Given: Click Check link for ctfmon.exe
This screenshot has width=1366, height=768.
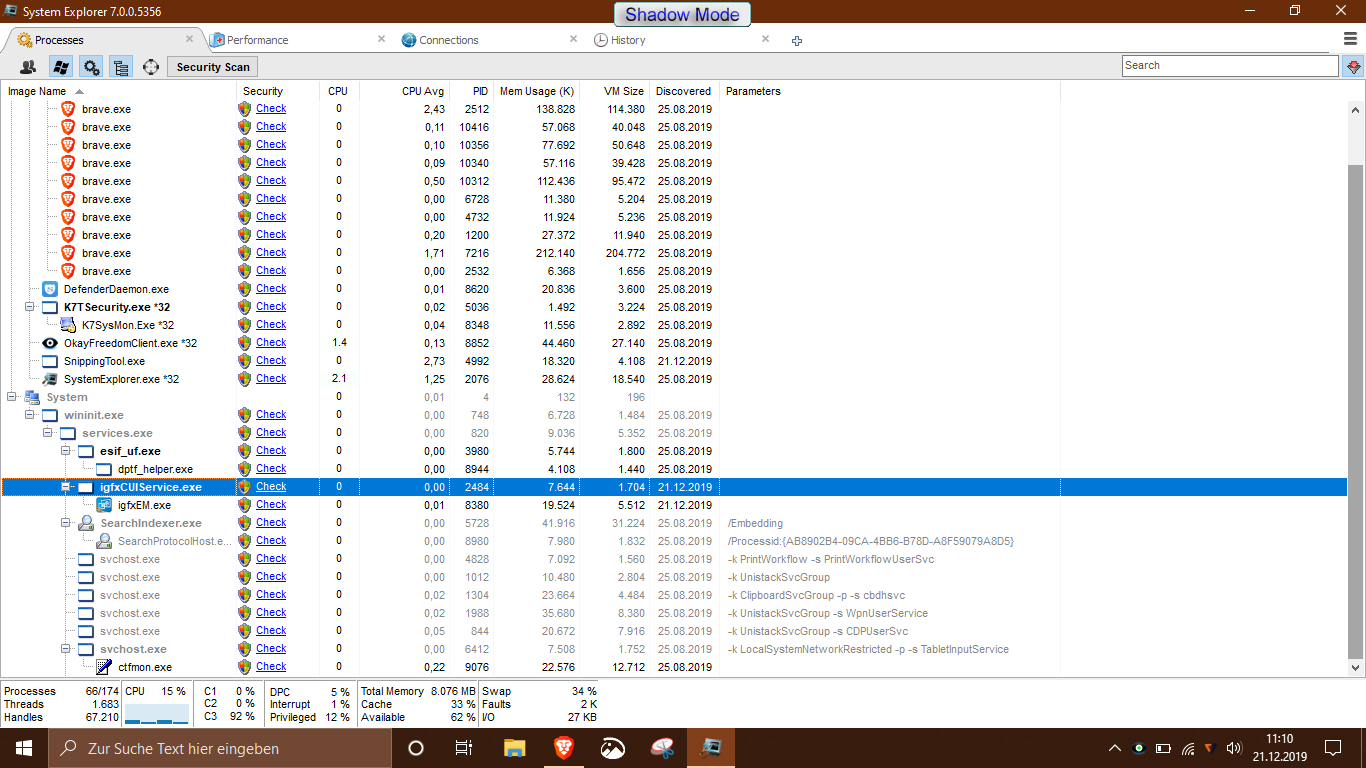Looking at the screenshot, I should [271, 666].
